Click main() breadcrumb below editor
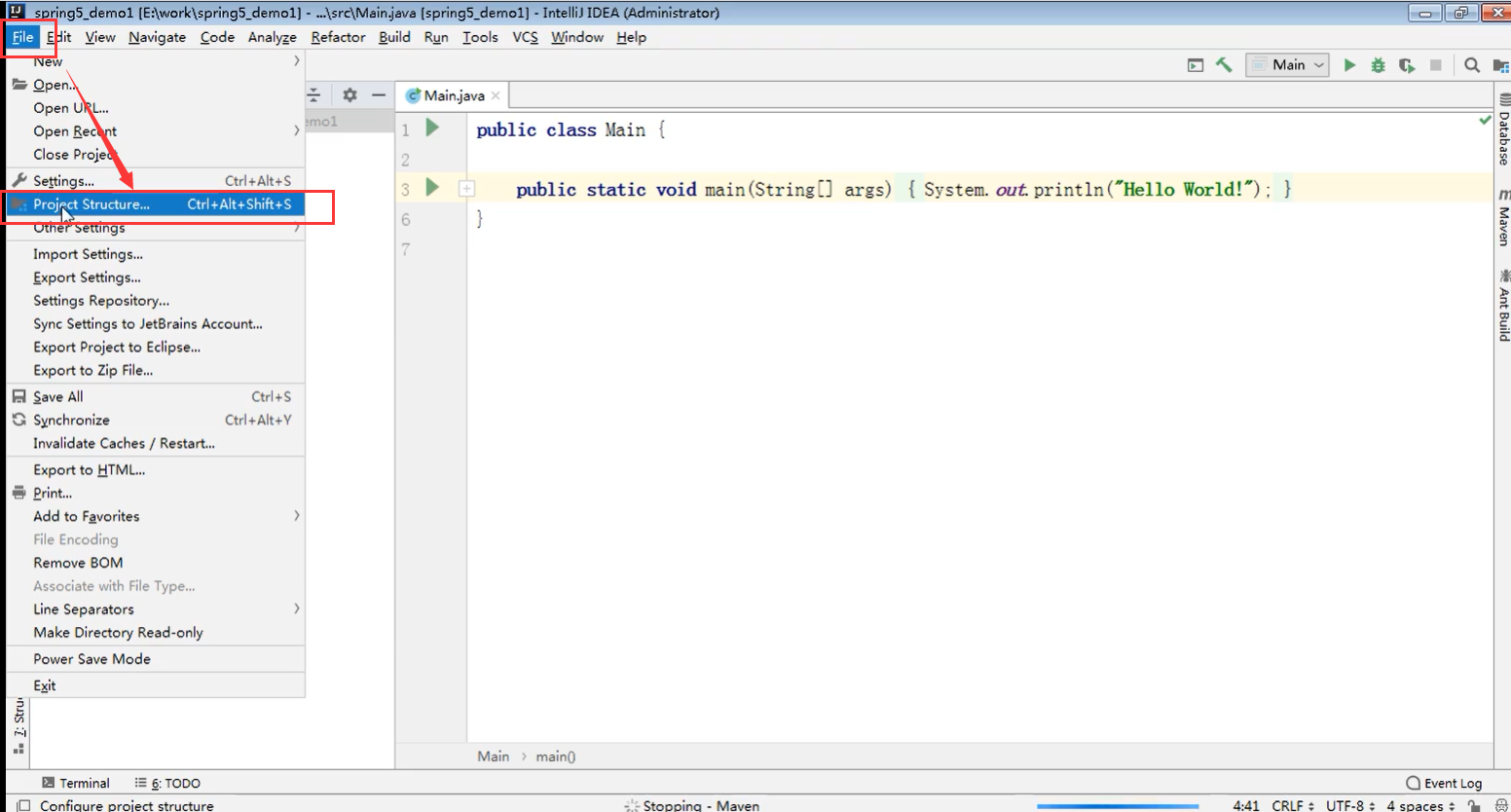 556,757
